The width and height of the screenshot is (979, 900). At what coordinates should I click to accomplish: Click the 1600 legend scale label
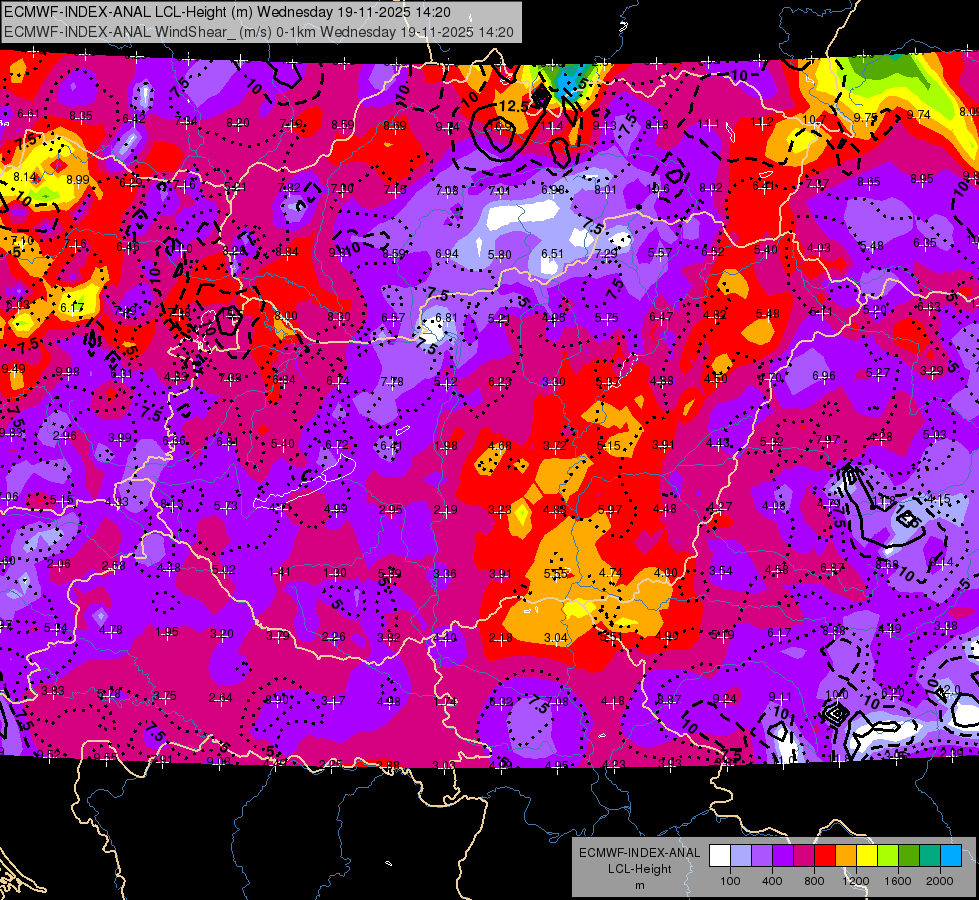pos(898,881)
